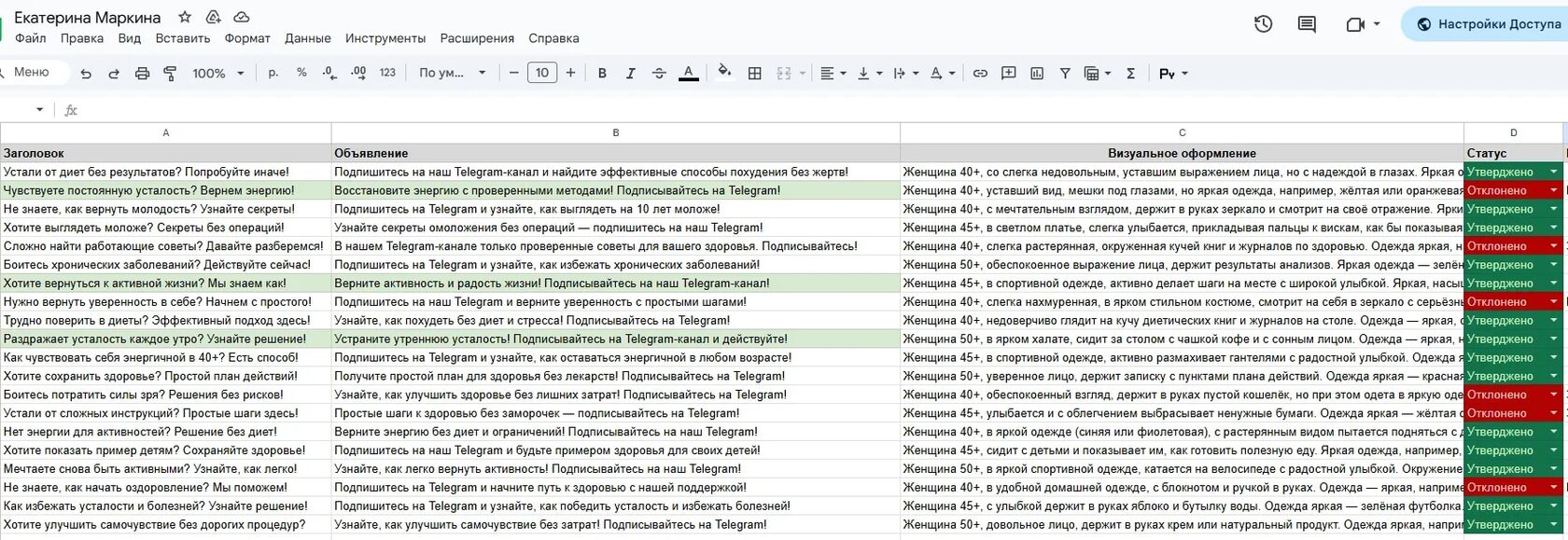Activate the paint format tool
The width and height of the screenshot is (1568, 540).
click(170, 73)
